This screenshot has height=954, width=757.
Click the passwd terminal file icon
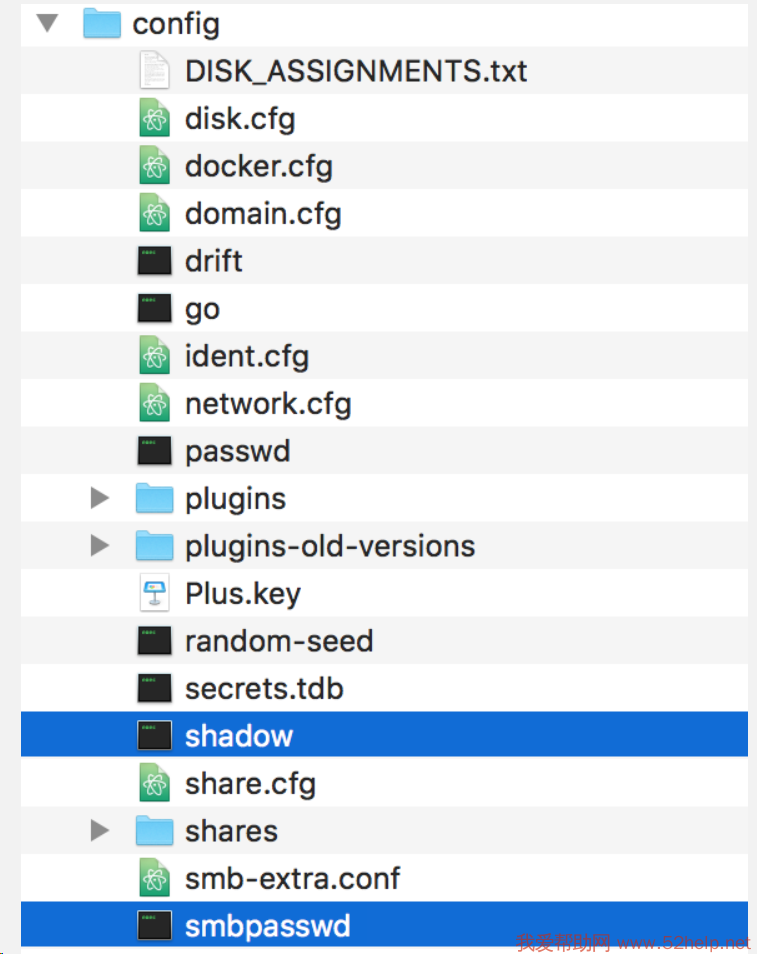[x=153, y=451]
